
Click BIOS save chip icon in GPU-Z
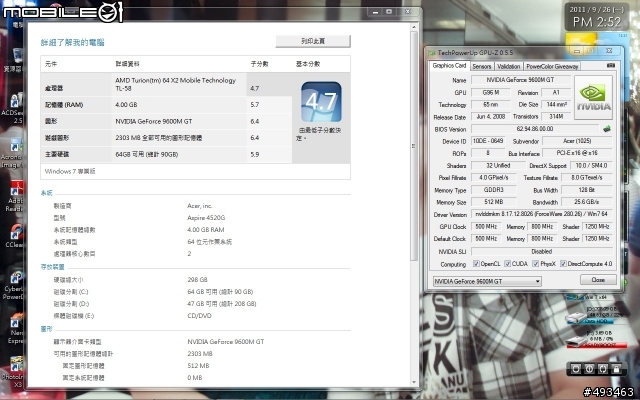click(607, 129)
